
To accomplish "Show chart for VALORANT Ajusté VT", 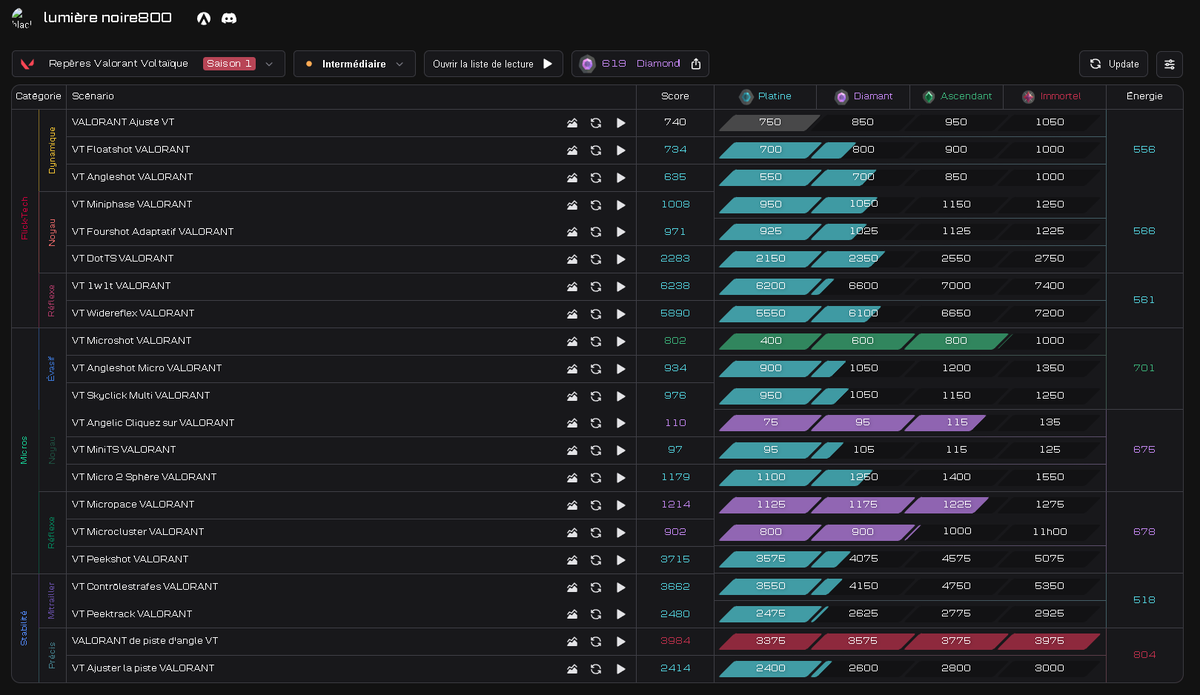I will click(x=572, y=123).
